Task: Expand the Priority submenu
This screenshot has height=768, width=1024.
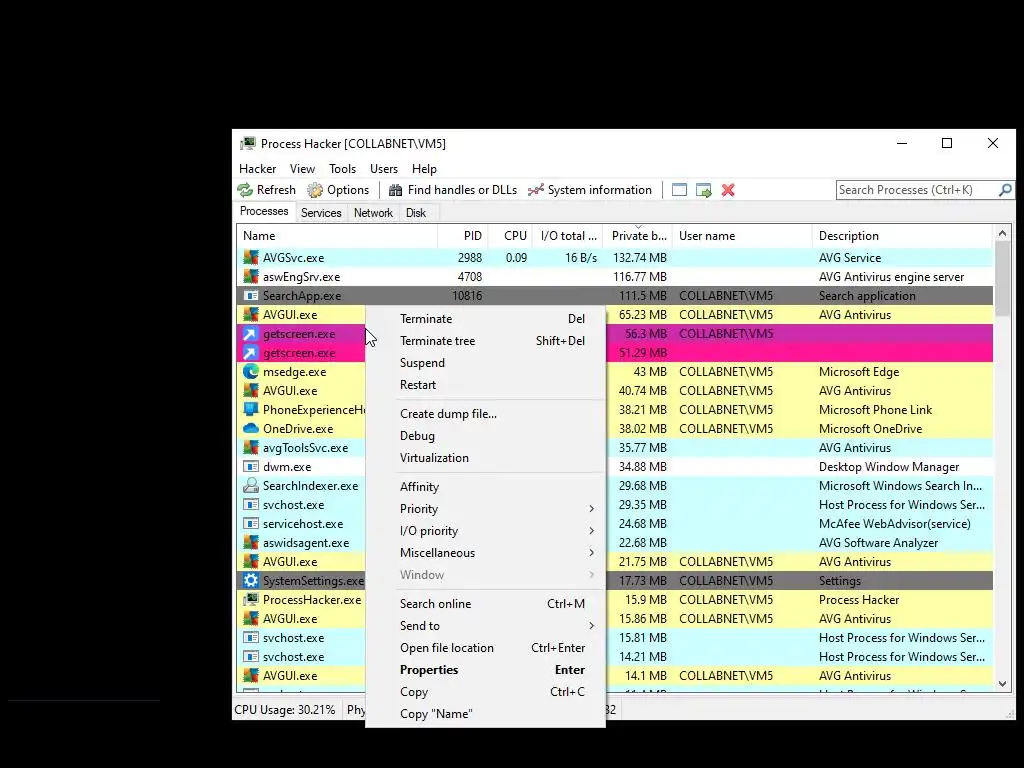Action: pyautogui.click(x=591, y=509)
